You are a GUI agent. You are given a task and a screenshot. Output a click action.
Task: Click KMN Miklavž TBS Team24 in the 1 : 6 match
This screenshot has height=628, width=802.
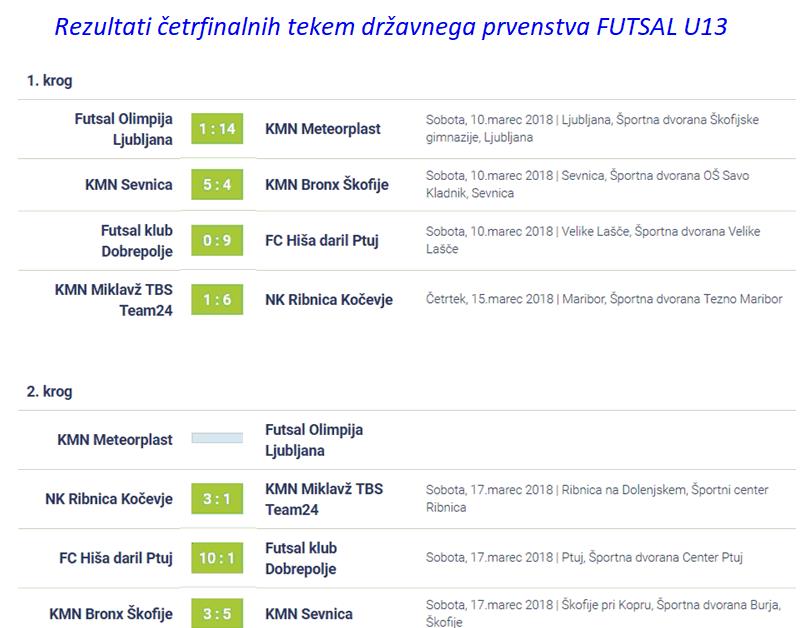click(x=113, y=299)
